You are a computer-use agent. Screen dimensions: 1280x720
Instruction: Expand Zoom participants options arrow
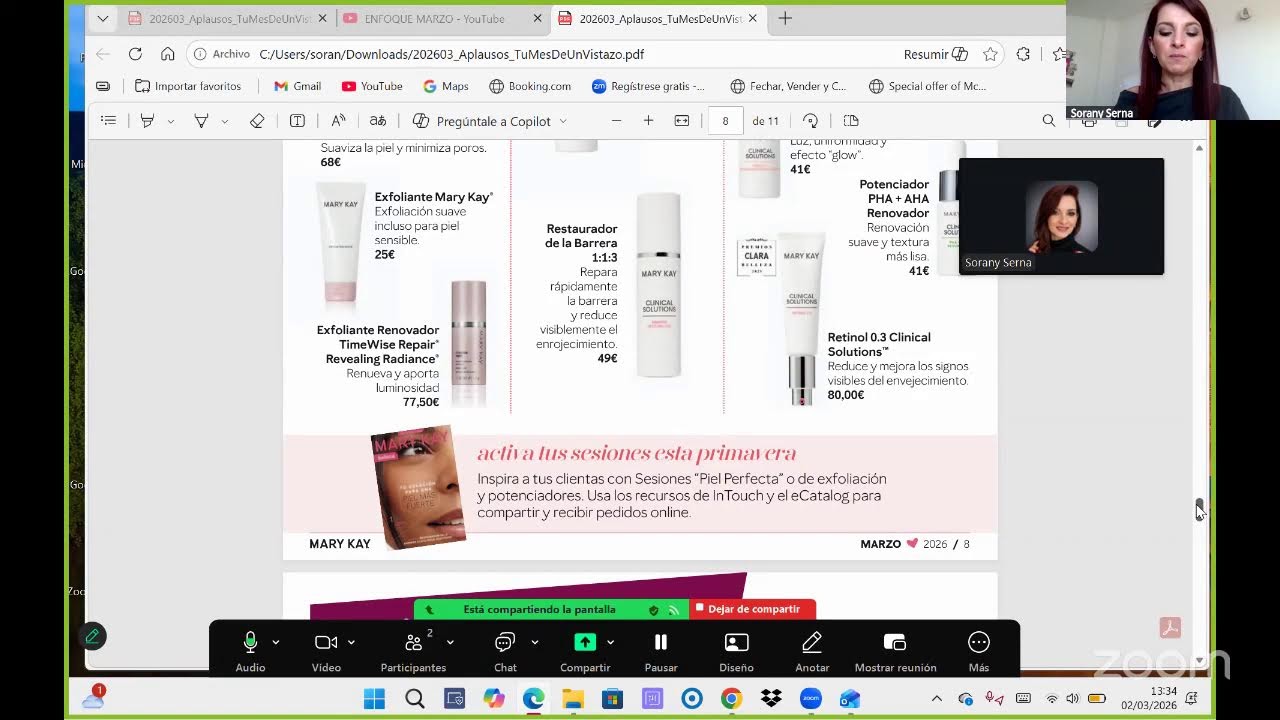(450, 642)
